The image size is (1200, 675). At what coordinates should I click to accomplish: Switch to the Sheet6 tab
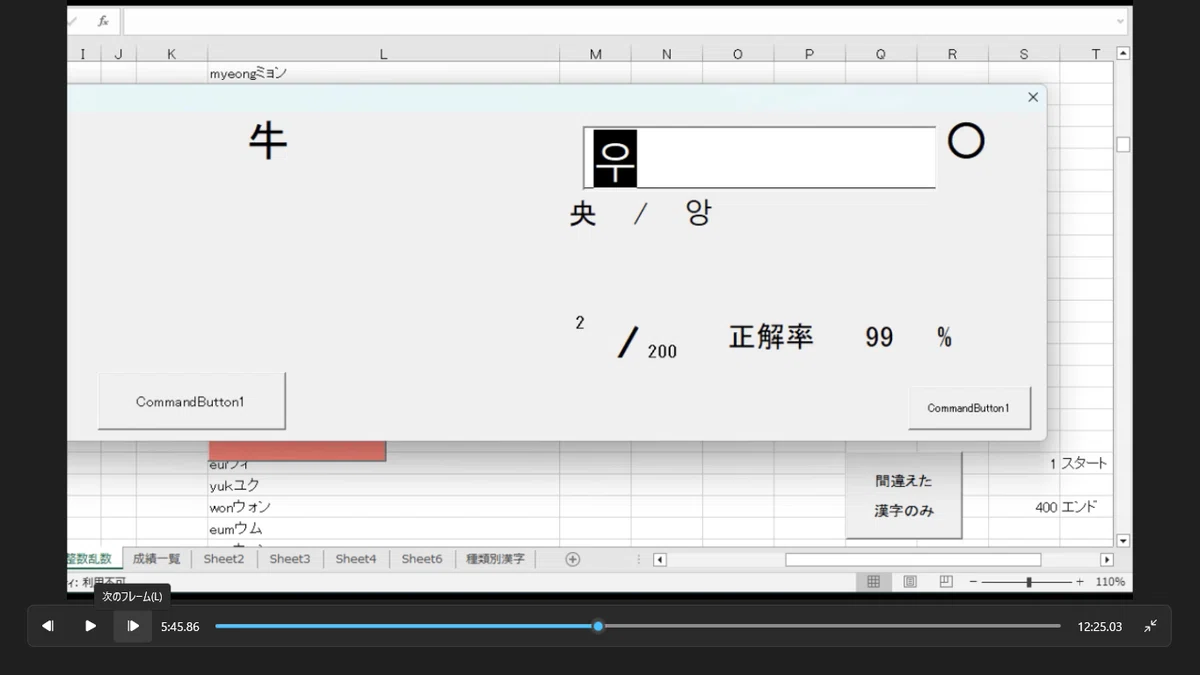pyautogui.click(x=422, y=559)
